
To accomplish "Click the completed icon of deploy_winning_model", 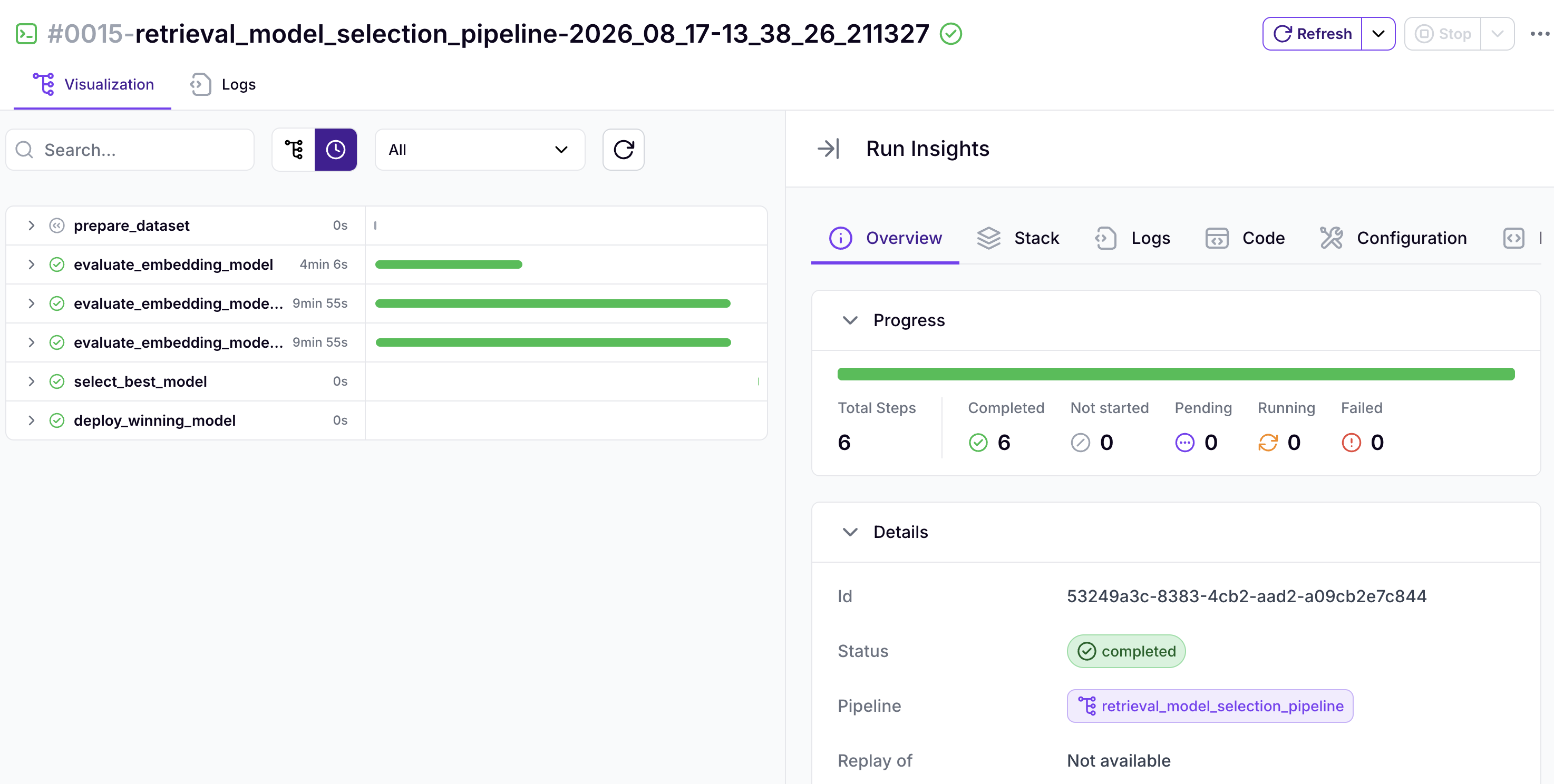I will click(x=57, y=420).
